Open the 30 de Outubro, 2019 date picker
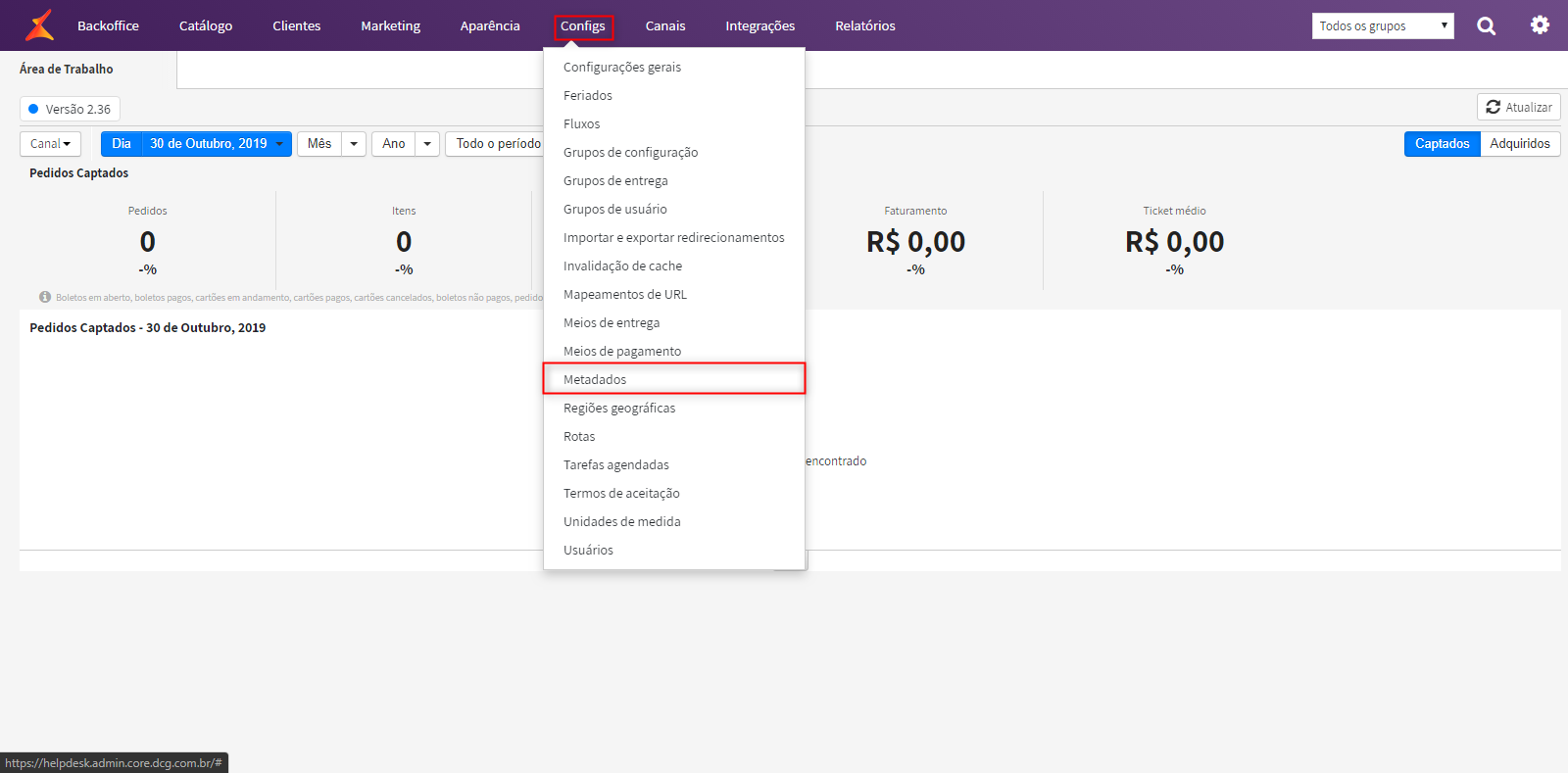The height and width of the screenshot is (773, 1568). pyautogui.click(x=217, y=144)
